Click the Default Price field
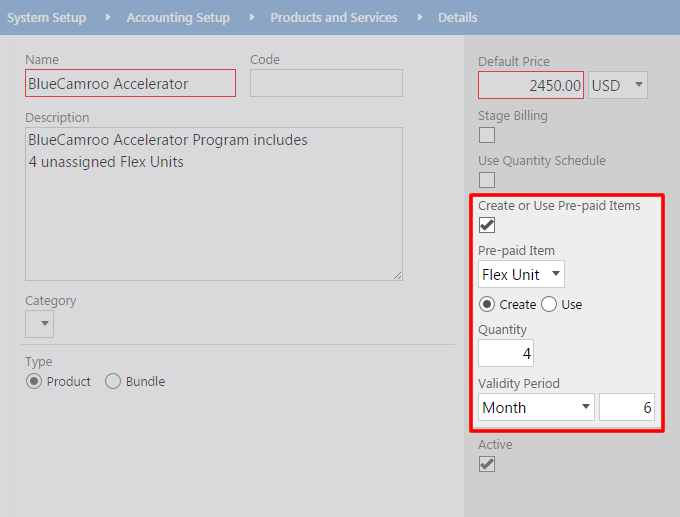The height and width of the screenshot is (517, 680). click(531, 85)
